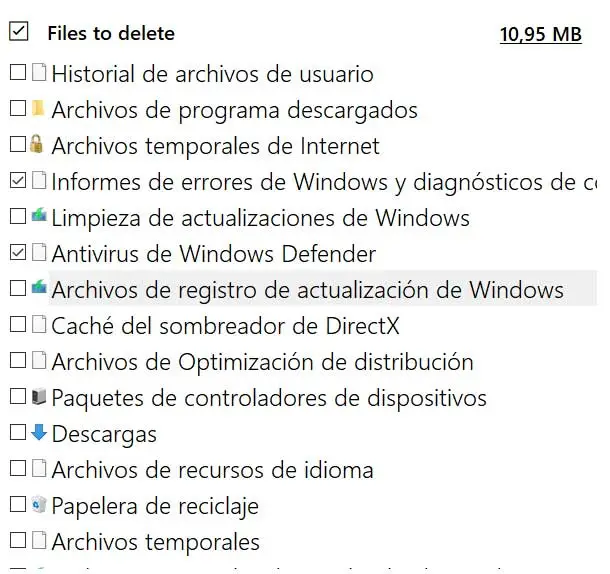Uncheck Antivirus de Windows Defender checkbox
The width and height of the screenshot is (610, 574).
point(17,253)
